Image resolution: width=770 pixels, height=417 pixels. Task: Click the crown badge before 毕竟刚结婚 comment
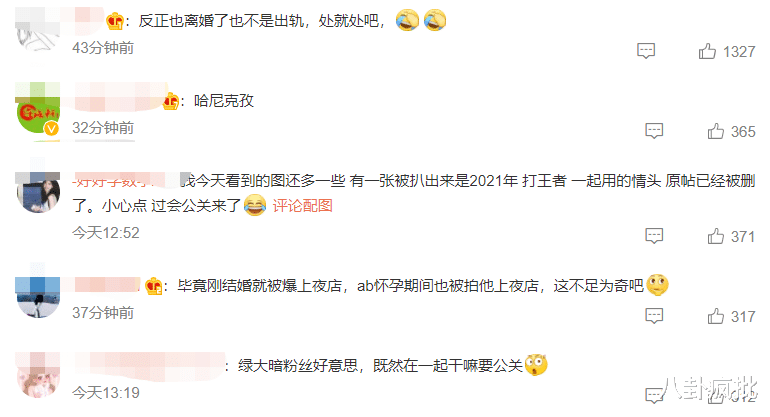coord(154,285)
